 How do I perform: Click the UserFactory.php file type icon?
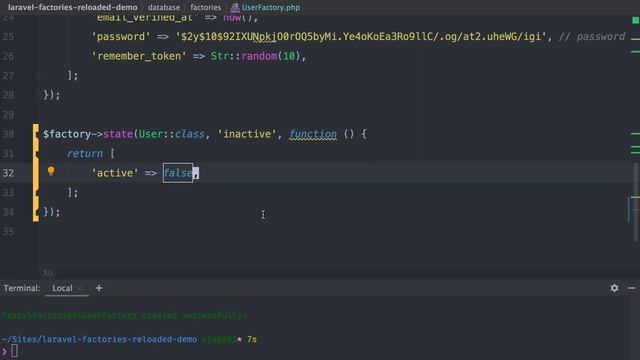(x=235, y=7)
